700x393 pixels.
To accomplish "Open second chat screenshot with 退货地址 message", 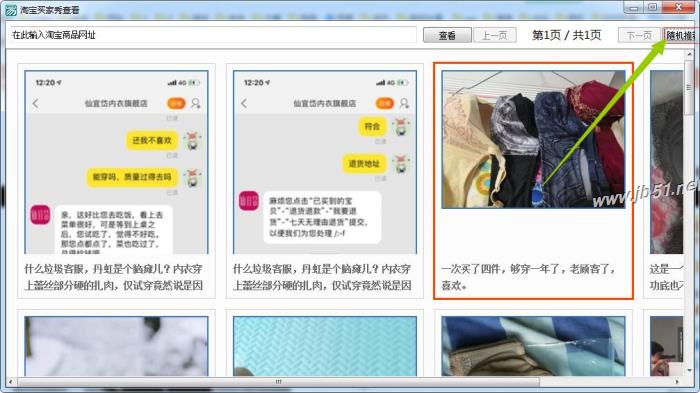I will tap(325, 162).
